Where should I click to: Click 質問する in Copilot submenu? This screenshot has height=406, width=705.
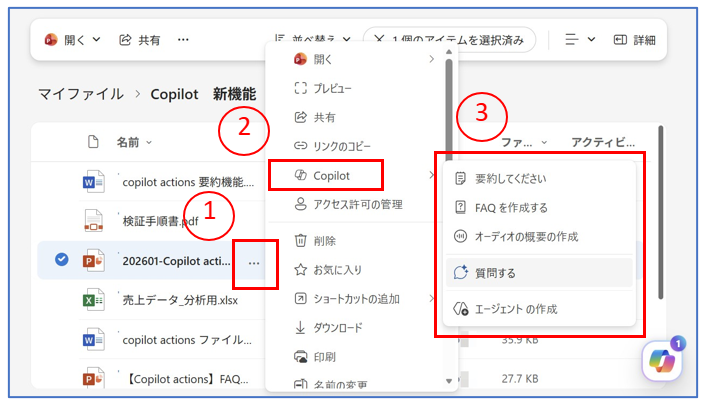pos(497,272)
